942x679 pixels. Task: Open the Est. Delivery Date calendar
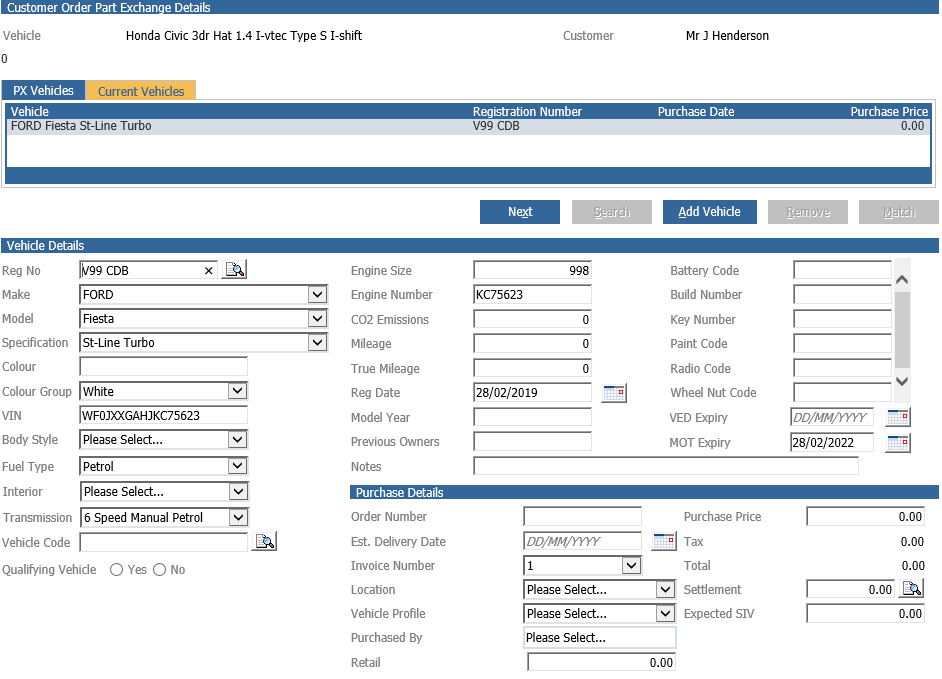pyautogui.click(x=664, y=541)
